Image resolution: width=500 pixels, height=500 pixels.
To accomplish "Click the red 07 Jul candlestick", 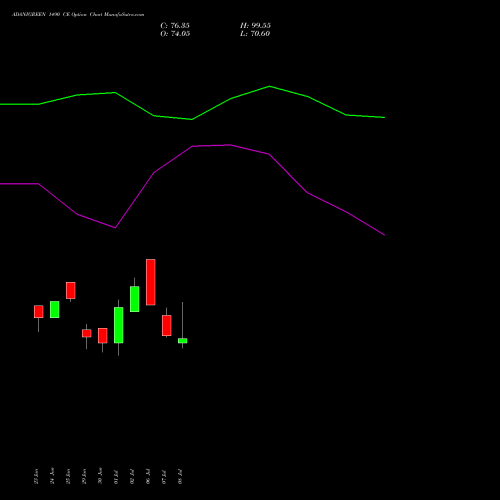I will [167, 325].
